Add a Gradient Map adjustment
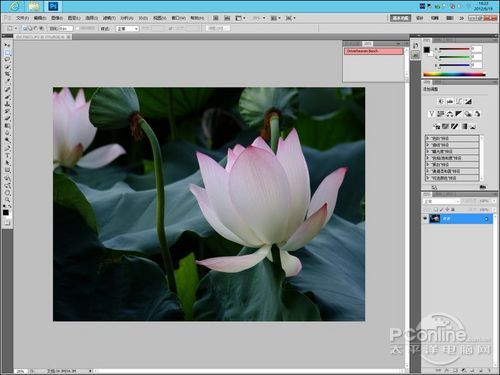This screenshot has width=500, height=375. [464, 126]
